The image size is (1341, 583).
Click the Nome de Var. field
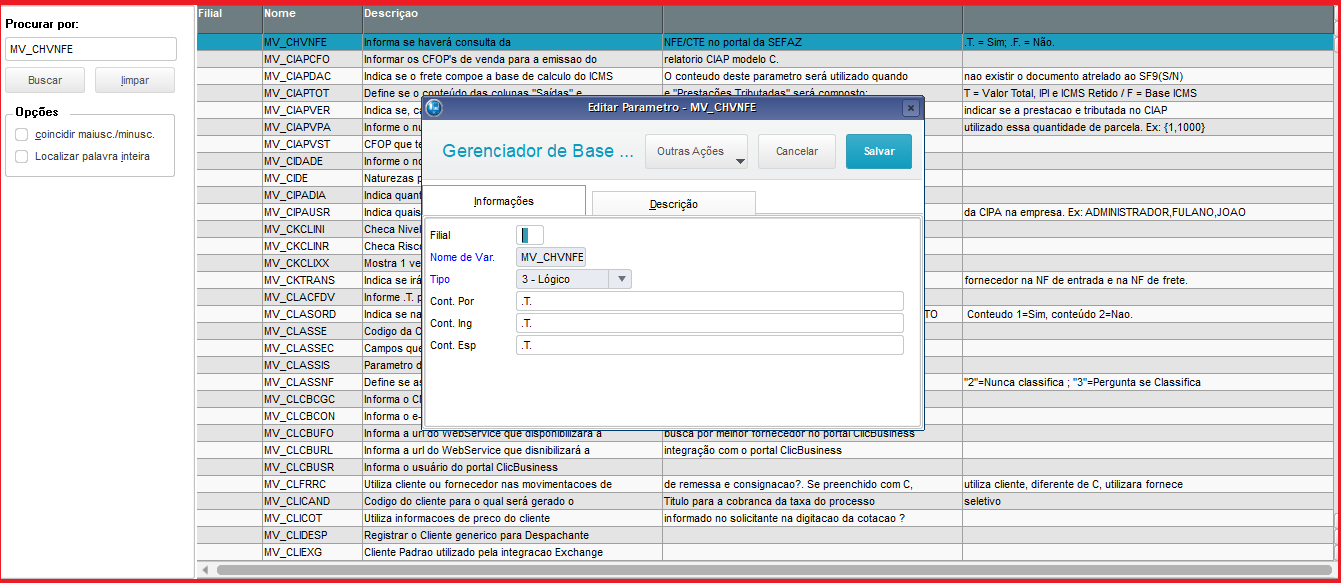coord(551,257)
